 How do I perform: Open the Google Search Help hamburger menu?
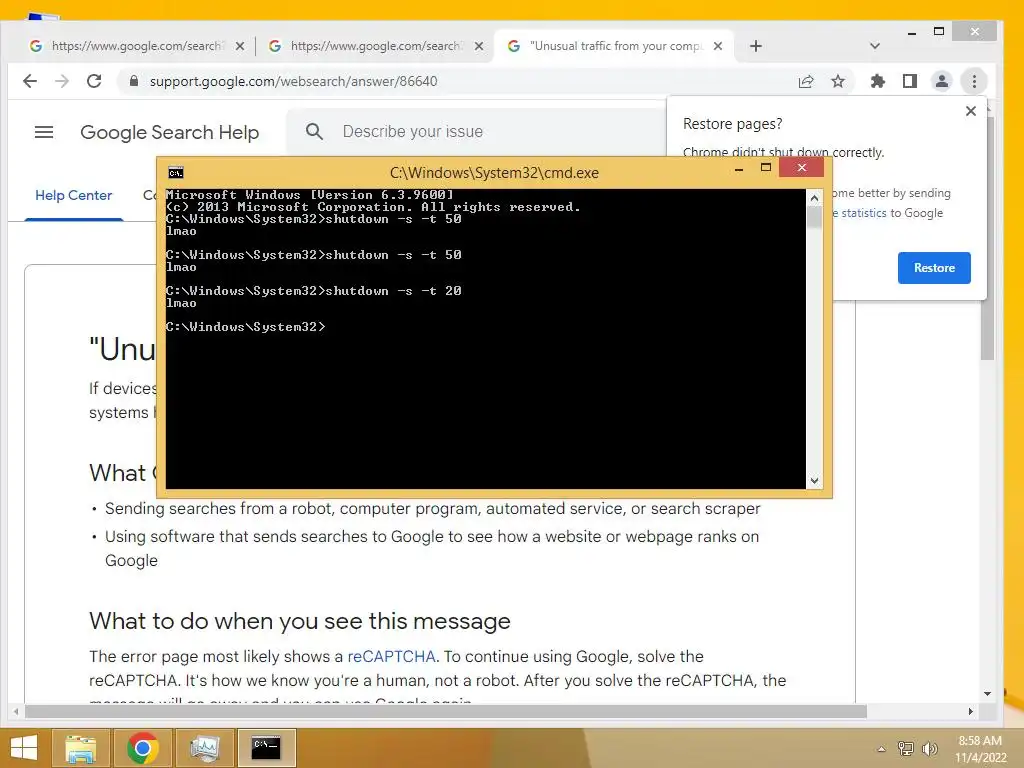tap(44, 132)
